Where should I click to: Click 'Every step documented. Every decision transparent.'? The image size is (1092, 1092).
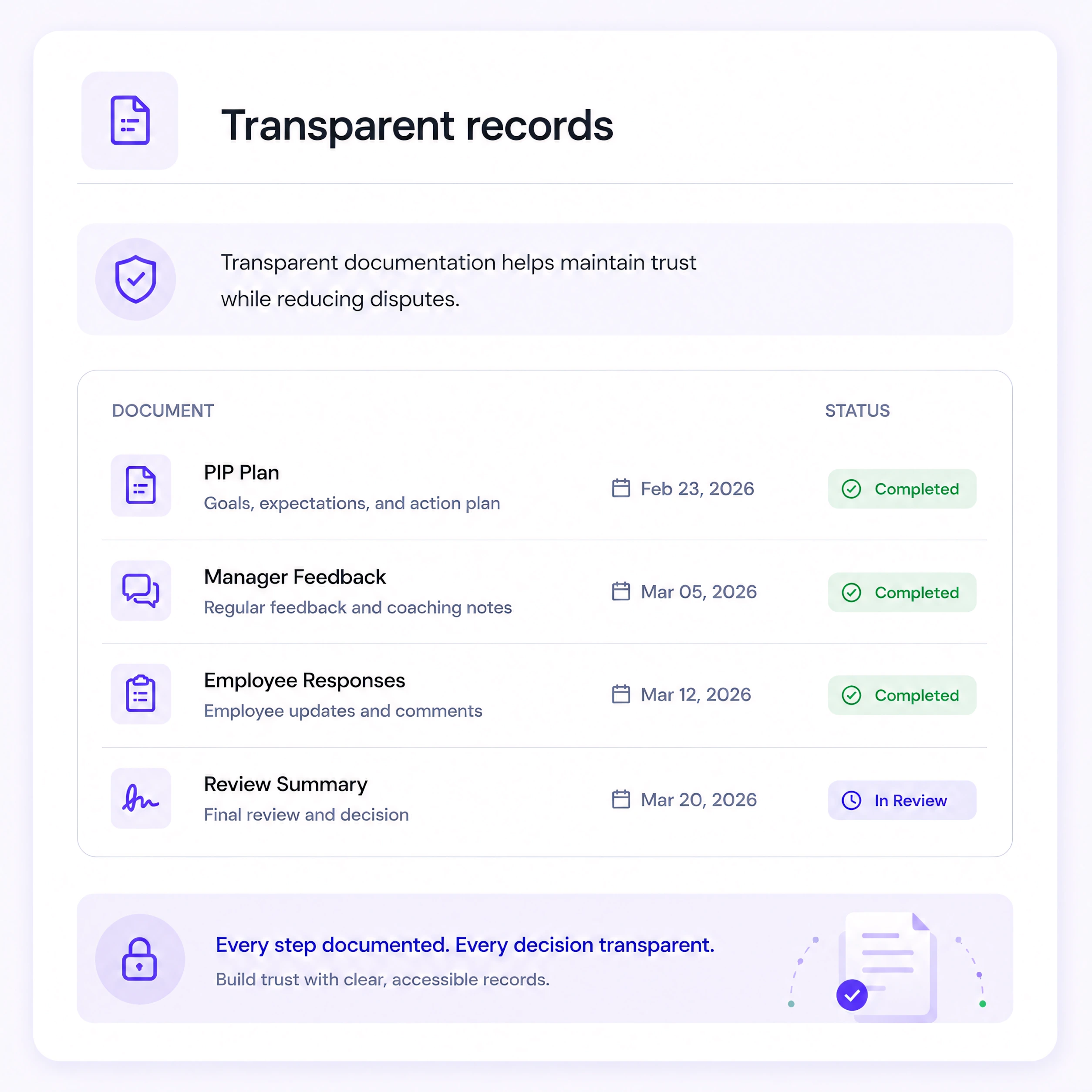[x=465, y=945]
